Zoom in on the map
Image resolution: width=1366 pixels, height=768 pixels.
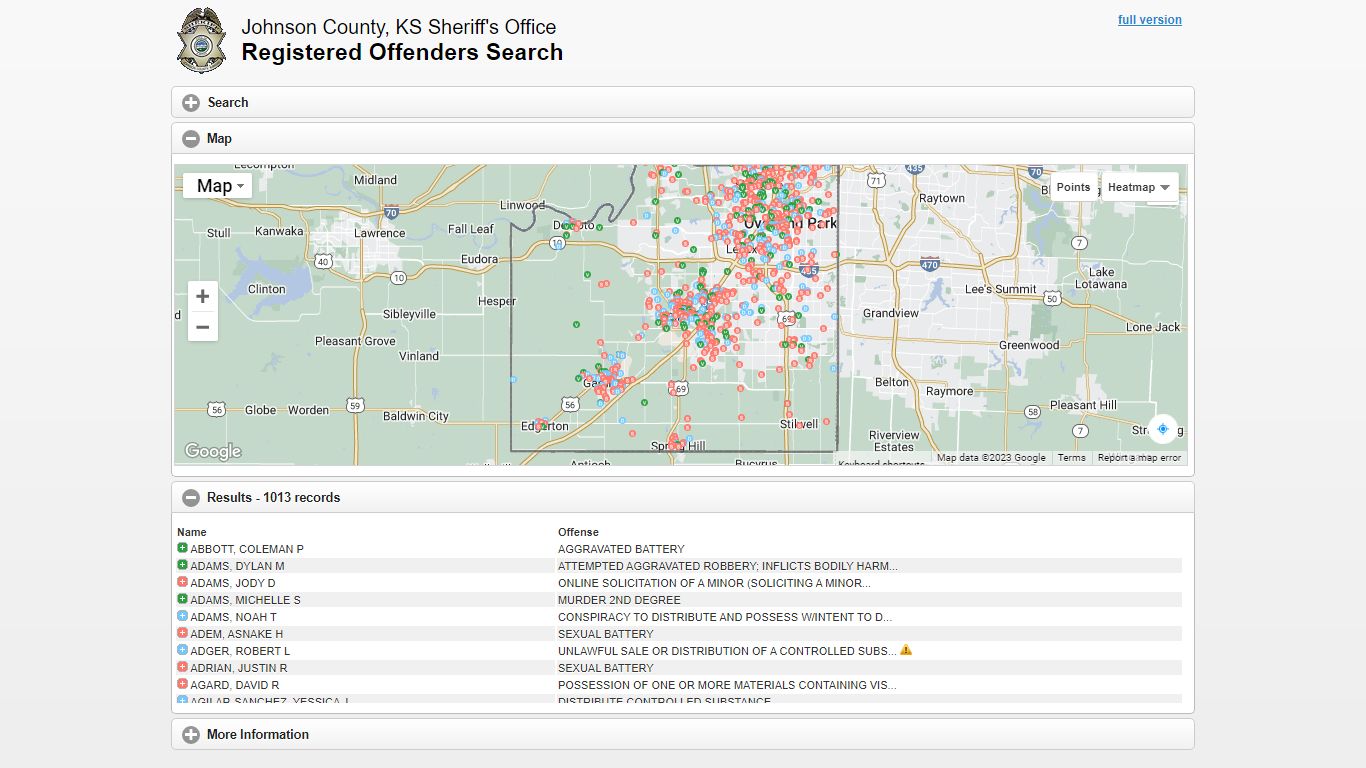click(x=203, y=296)
